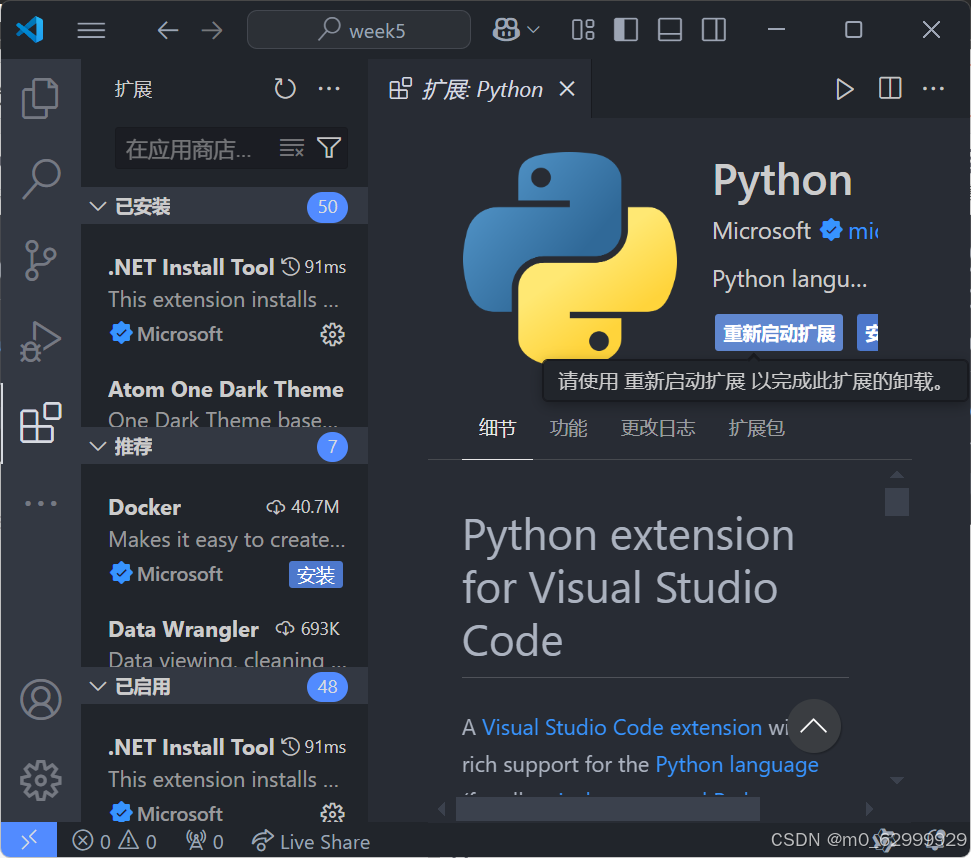Image resolution: width=971 pixels, height=858 pixels.
Task: Open the problems errors and warnings indicator
Action: tap(115, 841)
